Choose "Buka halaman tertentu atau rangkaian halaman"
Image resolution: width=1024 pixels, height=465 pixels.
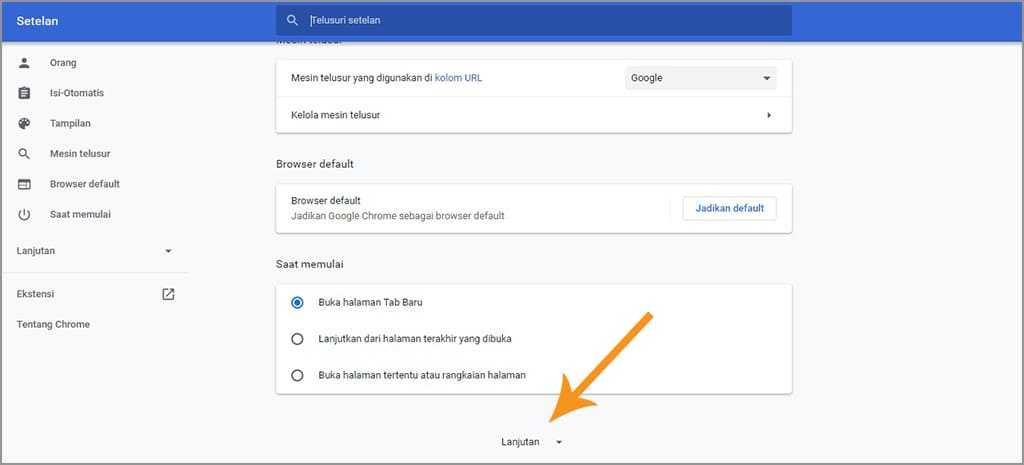click(x=297, y=375)
